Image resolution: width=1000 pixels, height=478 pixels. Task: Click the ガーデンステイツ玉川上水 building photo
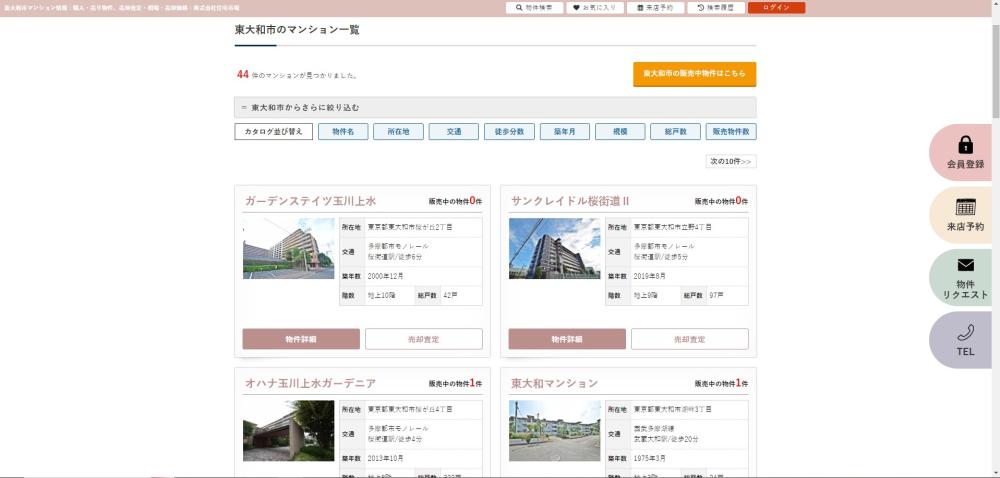[289, 249]
